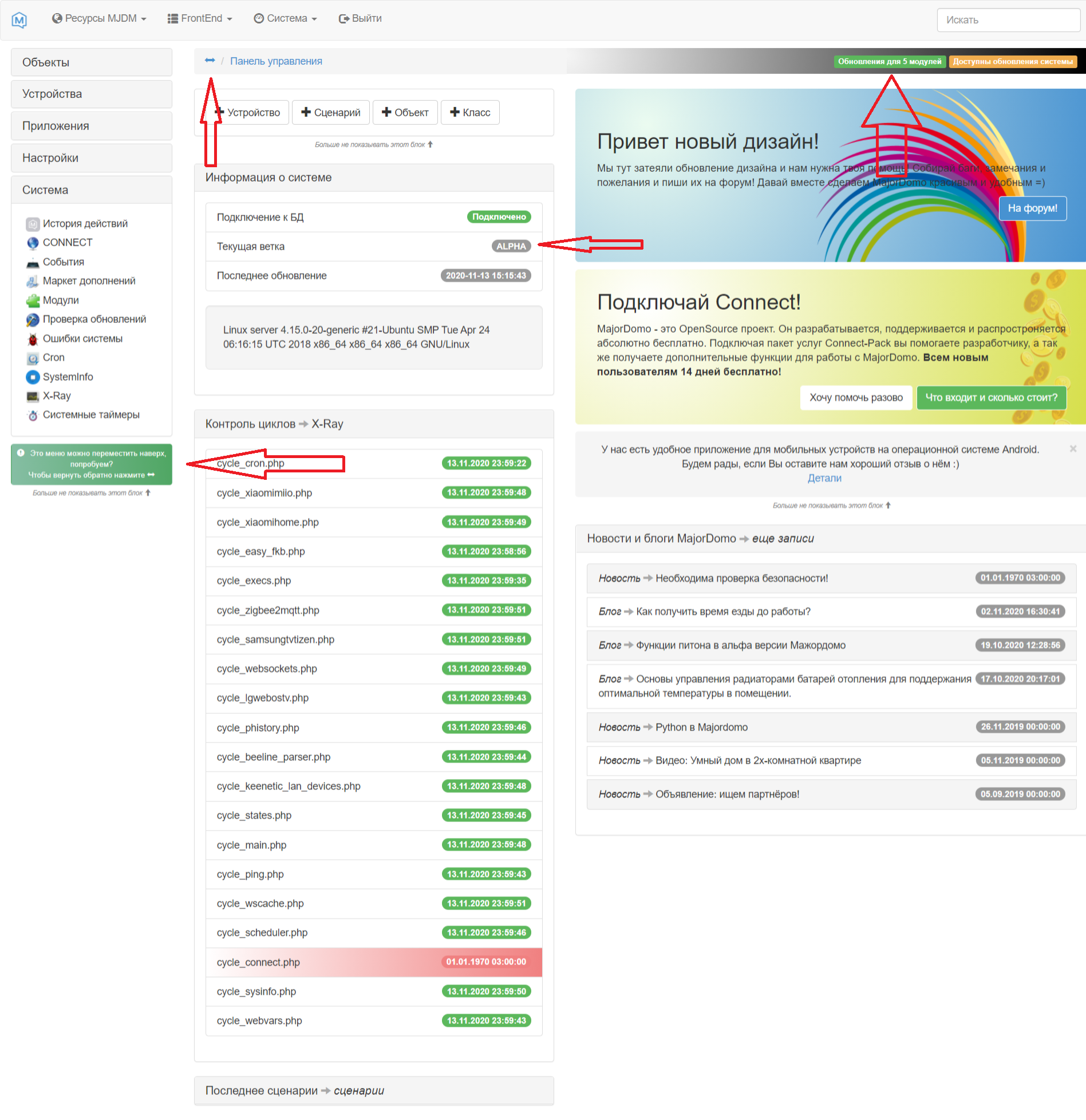Viewport: 1086px width, 1120px height.
Task: Add a new Устройство
Action: point(247,112)
